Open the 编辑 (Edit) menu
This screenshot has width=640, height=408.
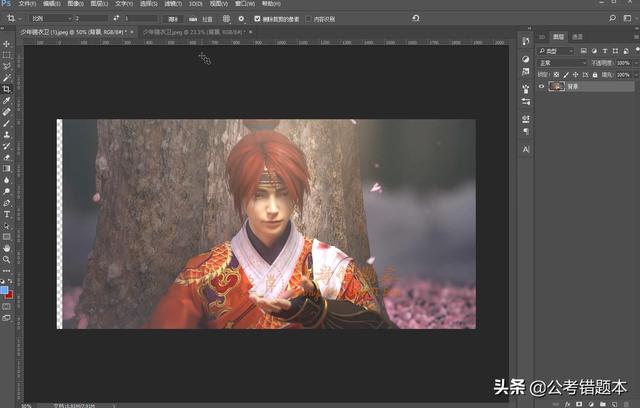pyautogui.click(x=51, y=4)
